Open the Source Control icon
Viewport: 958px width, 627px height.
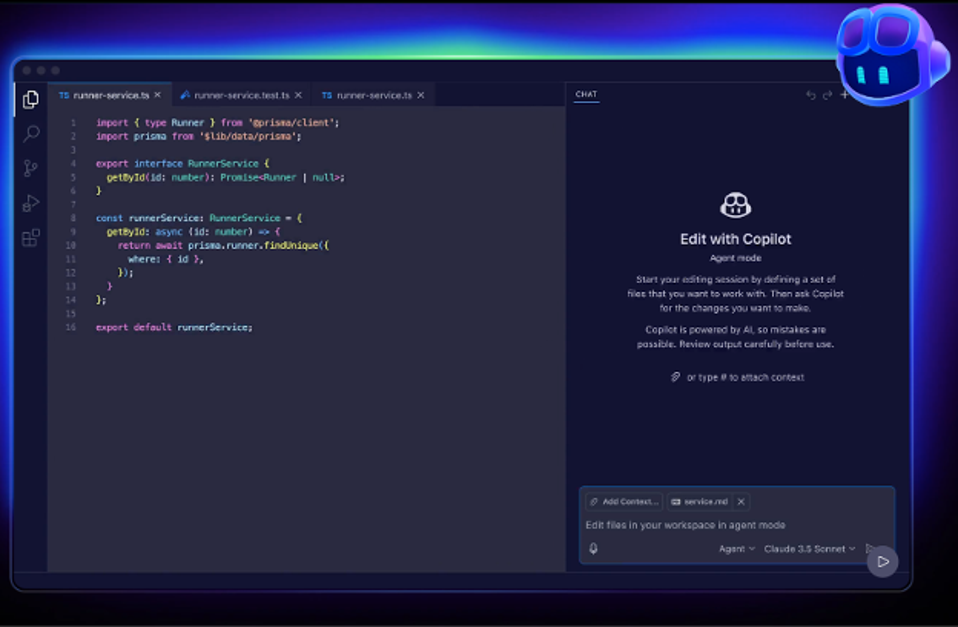(x=31, y=168)
